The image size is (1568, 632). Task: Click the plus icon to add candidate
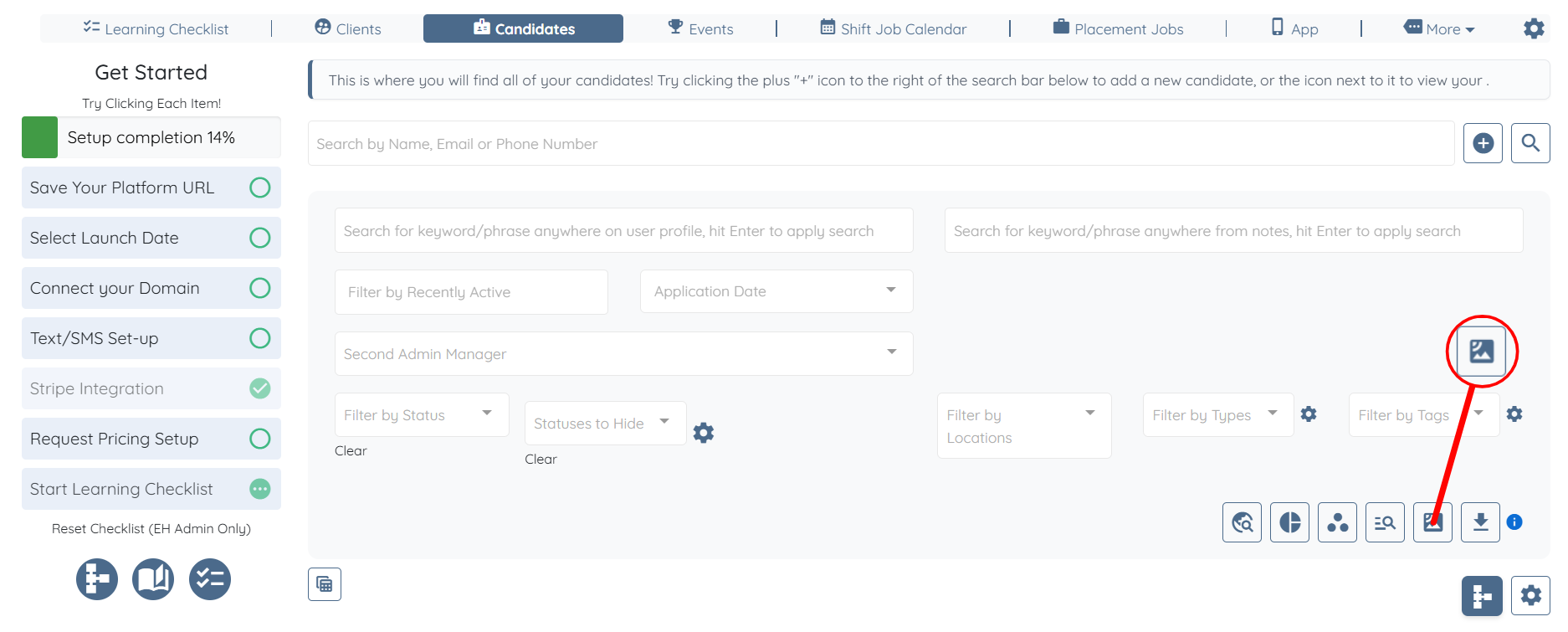(1483, 143)
